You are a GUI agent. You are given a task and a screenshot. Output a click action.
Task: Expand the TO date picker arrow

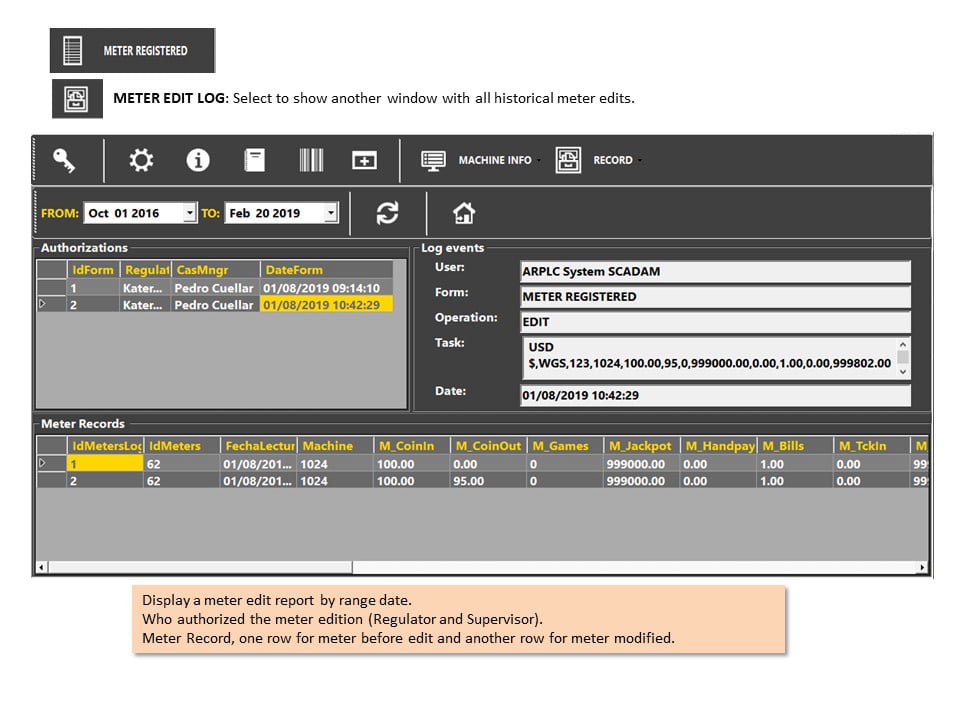(x=331, y=213)
